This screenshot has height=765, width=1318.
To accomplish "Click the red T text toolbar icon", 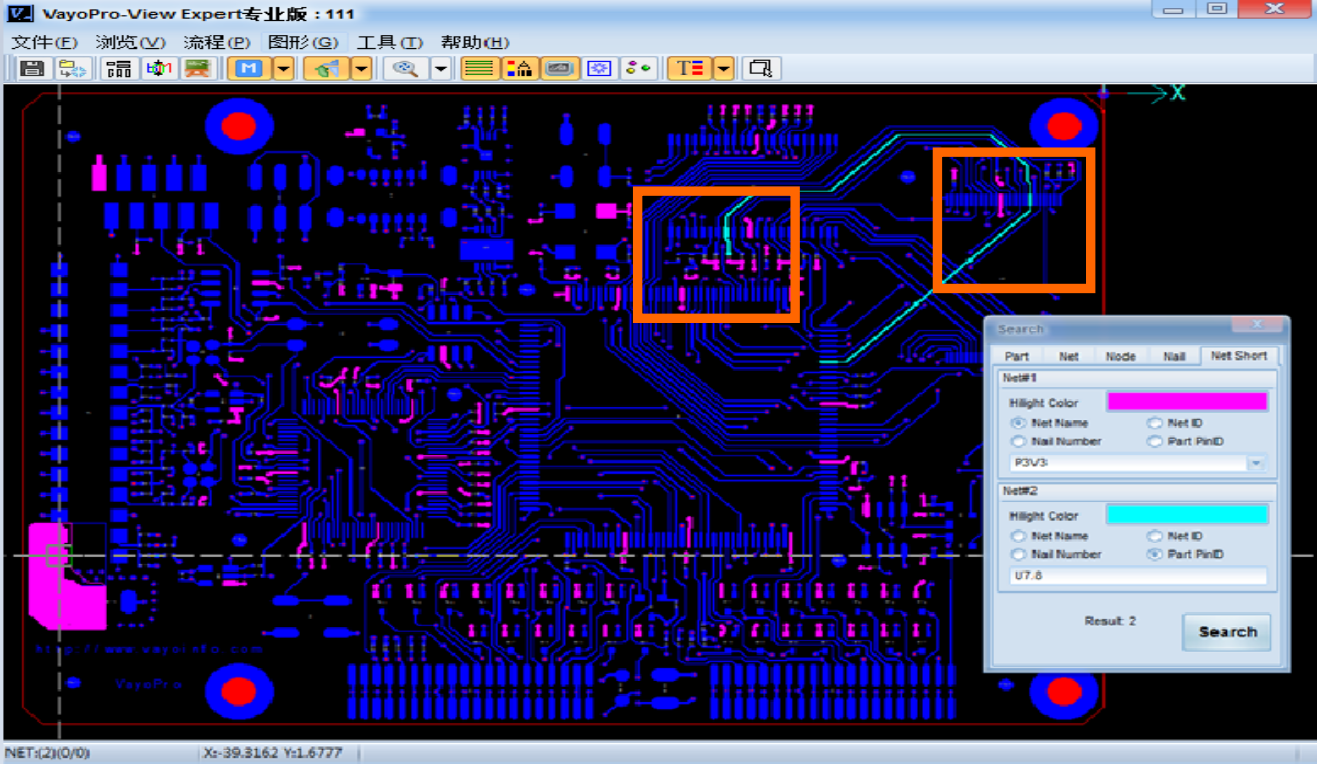I will pos(688,68).
